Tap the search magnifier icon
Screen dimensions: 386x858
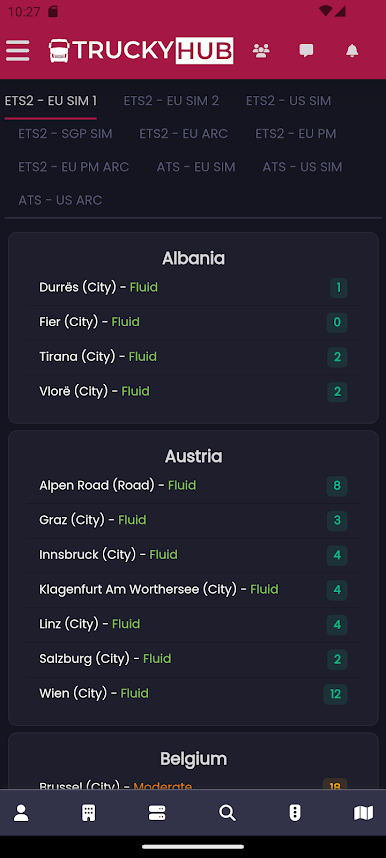227,813
